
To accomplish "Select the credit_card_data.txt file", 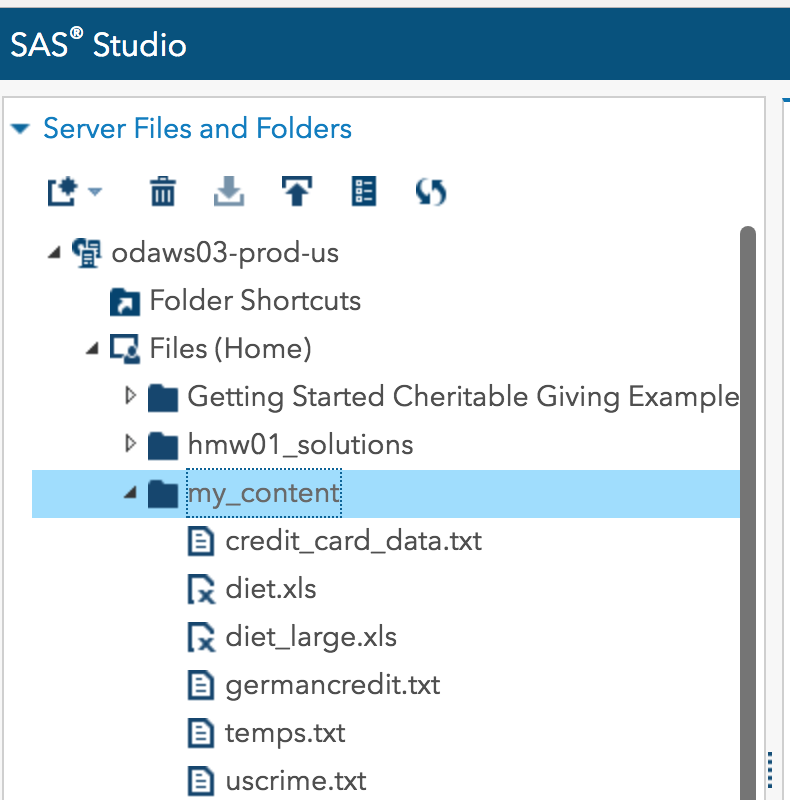I will click(x=352, y=540).
